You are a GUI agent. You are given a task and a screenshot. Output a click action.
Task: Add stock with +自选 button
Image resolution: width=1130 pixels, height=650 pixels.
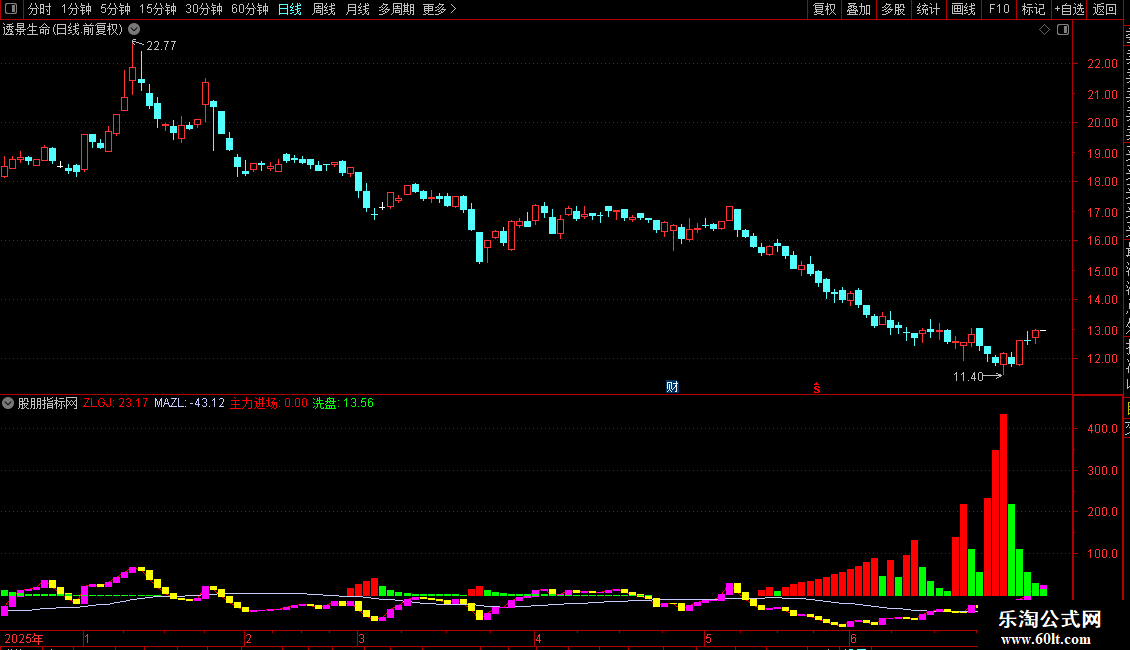[x=1069, y=9]
